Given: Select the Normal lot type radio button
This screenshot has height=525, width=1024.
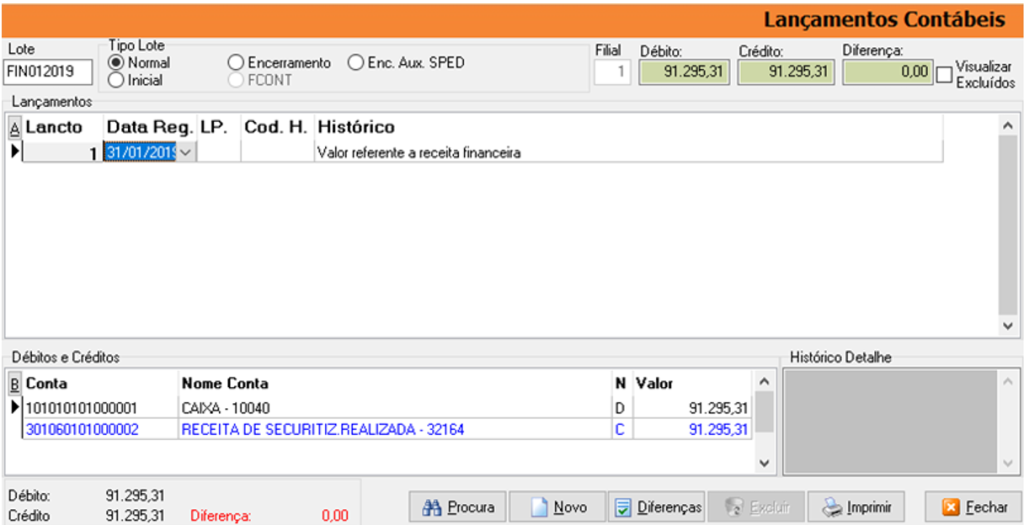Looking at the screenshot, I should click(x=116, y=63).
